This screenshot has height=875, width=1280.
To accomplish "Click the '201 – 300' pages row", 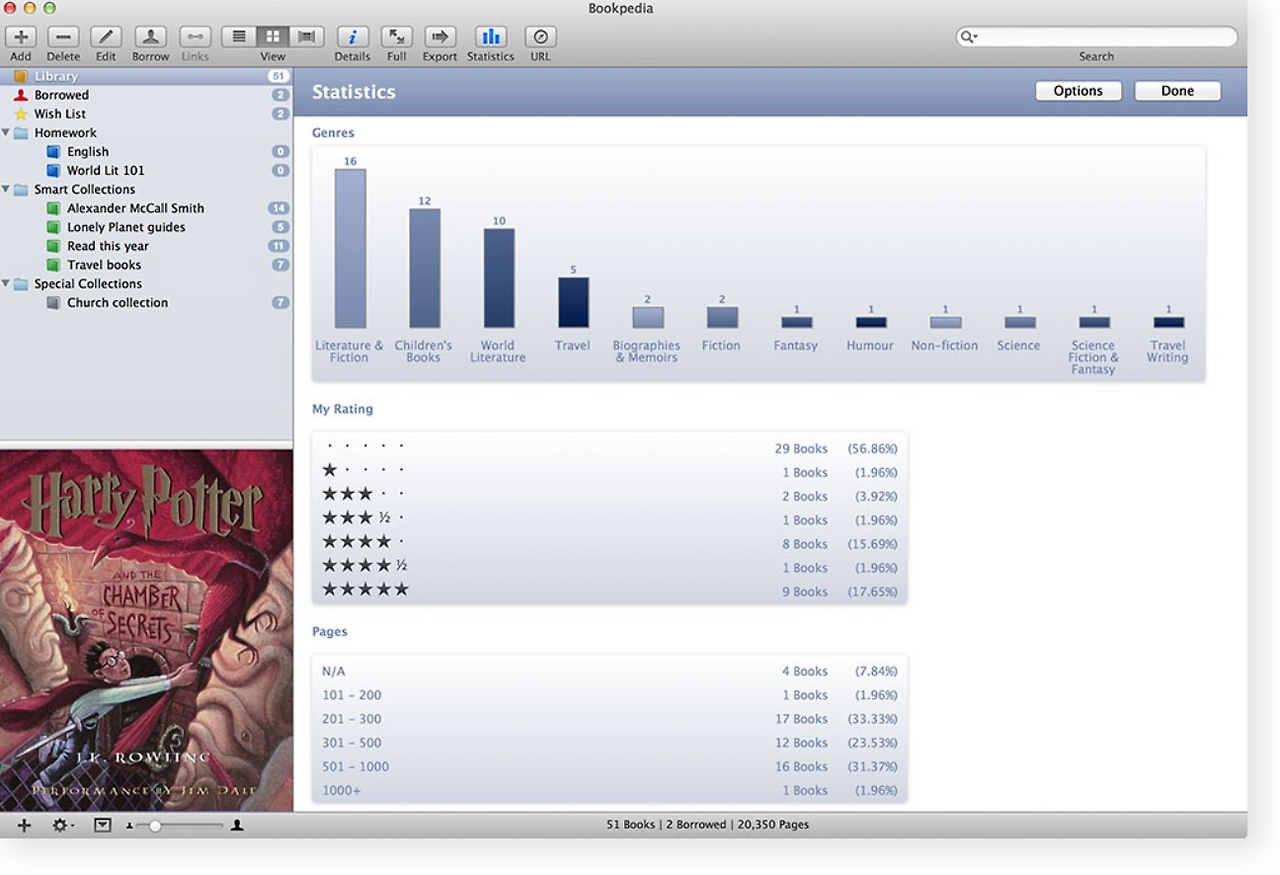I will pyautogui.click(x=610, y=719).
